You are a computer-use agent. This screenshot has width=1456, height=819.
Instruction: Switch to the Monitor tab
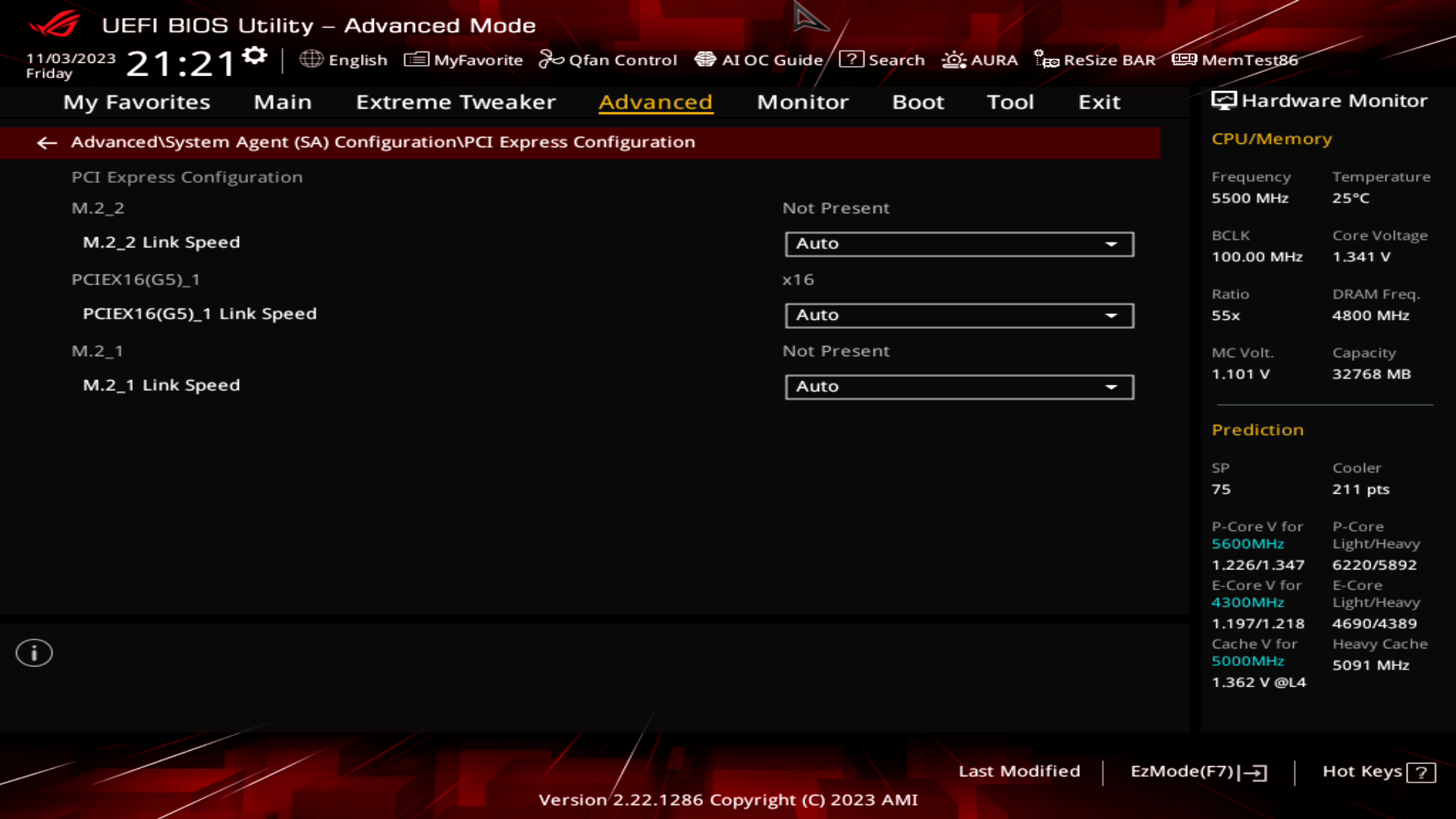[802, 102]
